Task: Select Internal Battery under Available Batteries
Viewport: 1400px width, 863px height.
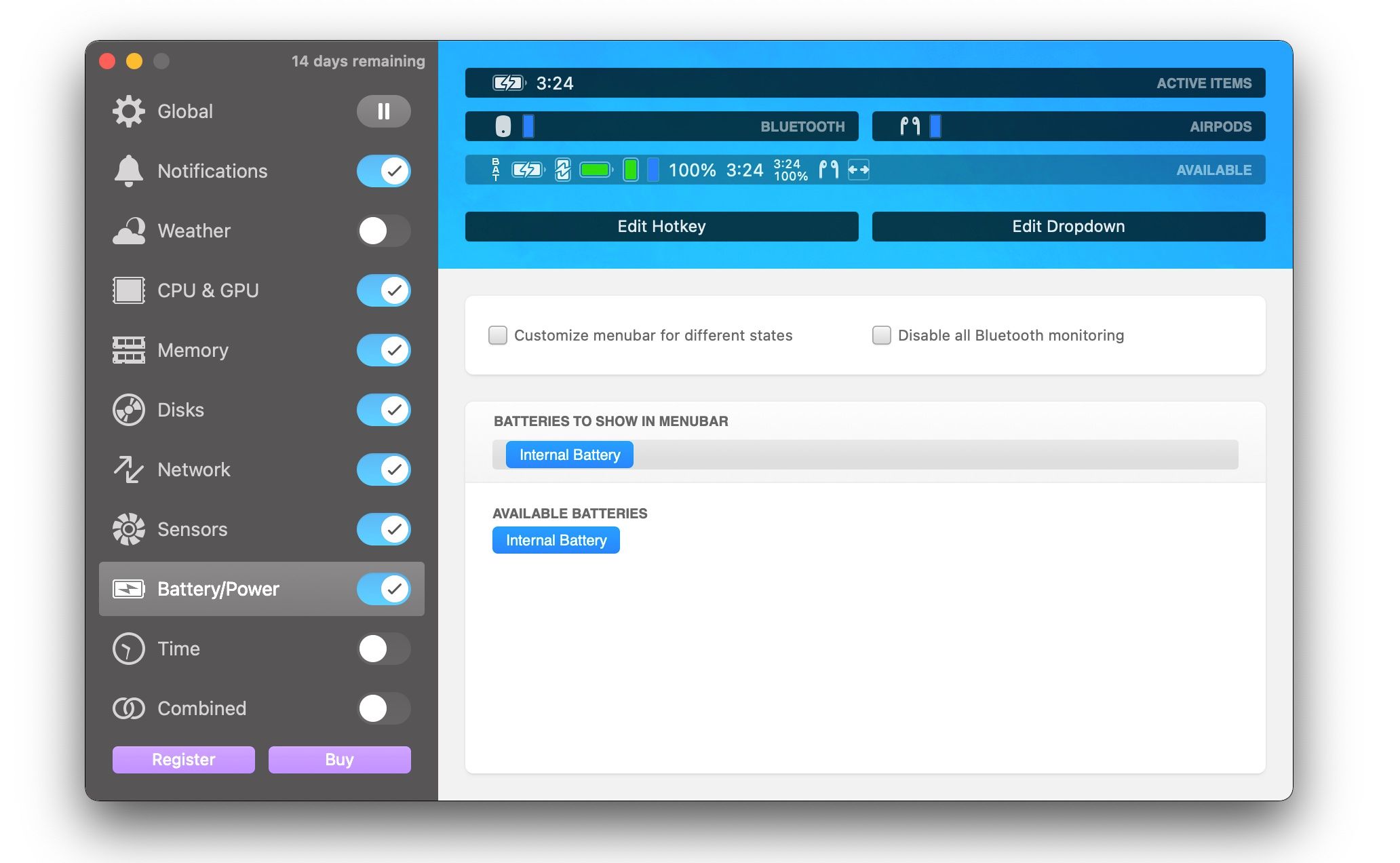Action: [x=556, y=540]
